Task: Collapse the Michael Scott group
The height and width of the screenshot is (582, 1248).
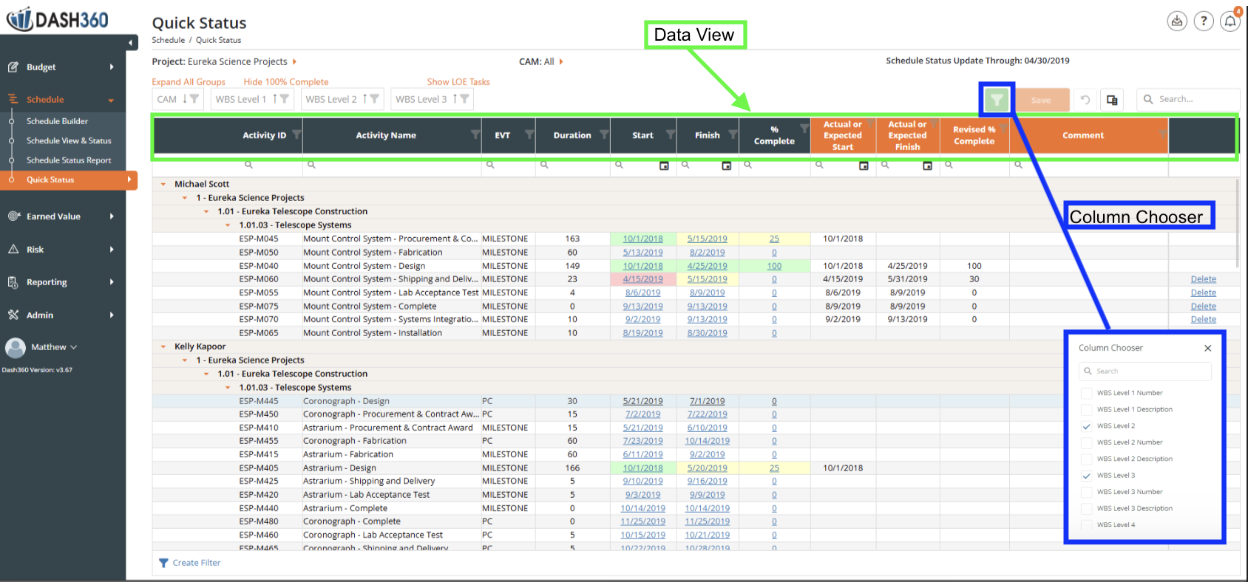Action: pyautogui.click(x=163, y=184)
